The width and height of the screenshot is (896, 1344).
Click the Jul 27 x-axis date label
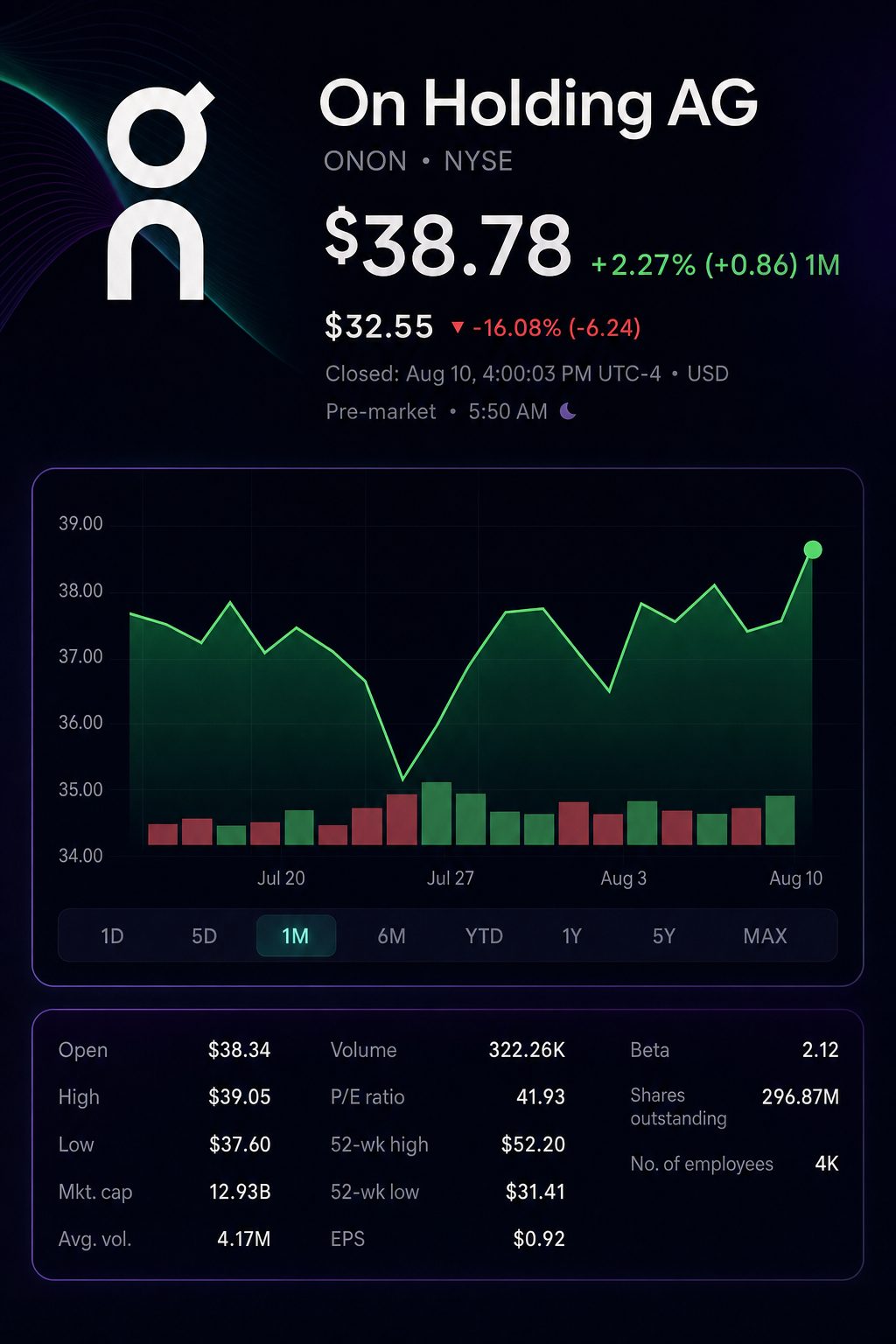pos(450,878)
